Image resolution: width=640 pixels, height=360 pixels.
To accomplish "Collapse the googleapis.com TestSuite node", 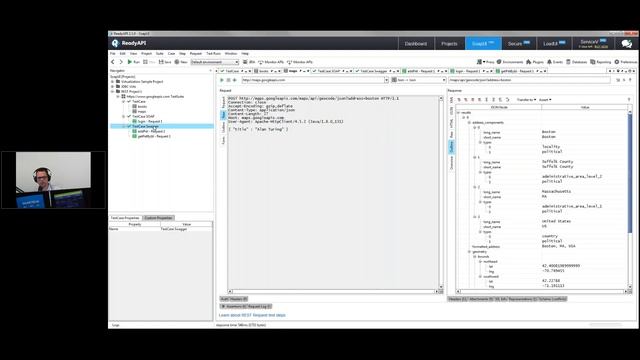I will coord(118,96).
